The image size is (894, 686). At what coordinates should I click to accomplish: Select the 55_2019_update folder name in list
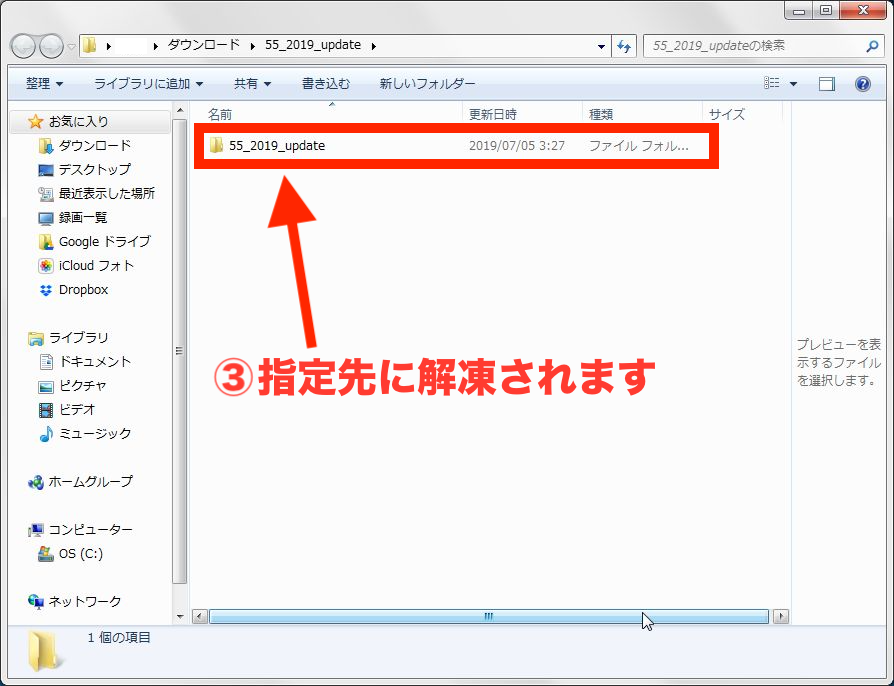coord(277,146)
